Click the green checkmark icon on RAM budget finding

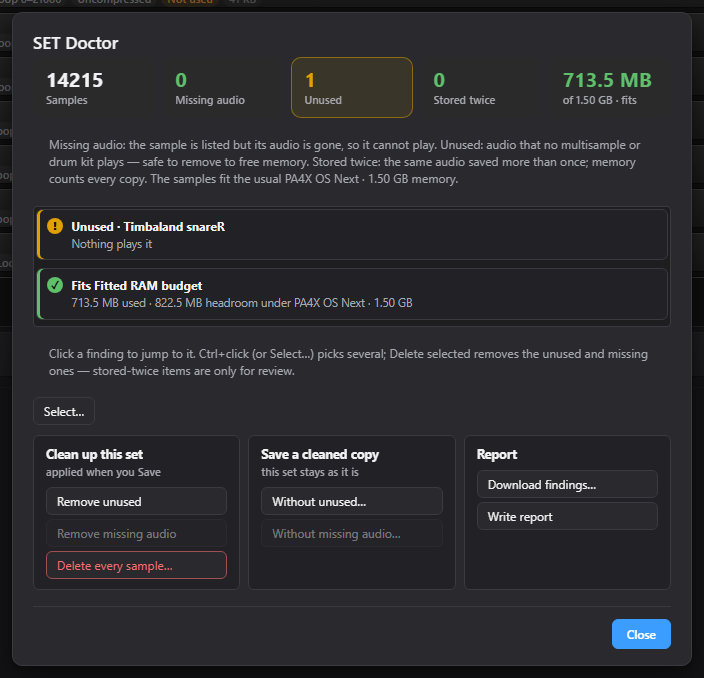[55, 285]
